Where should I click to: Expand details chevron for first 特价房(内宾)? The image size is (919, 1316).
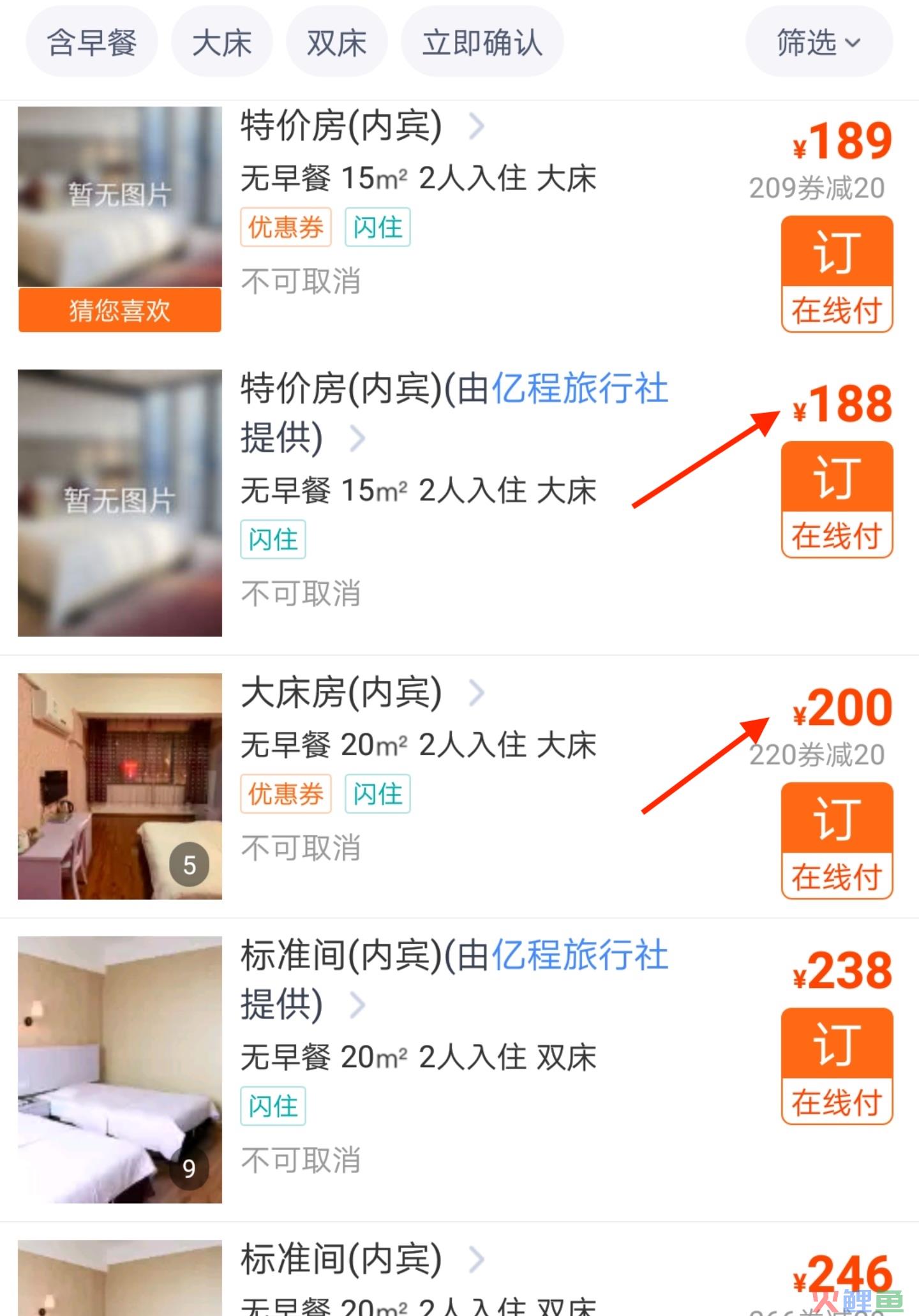477,126
